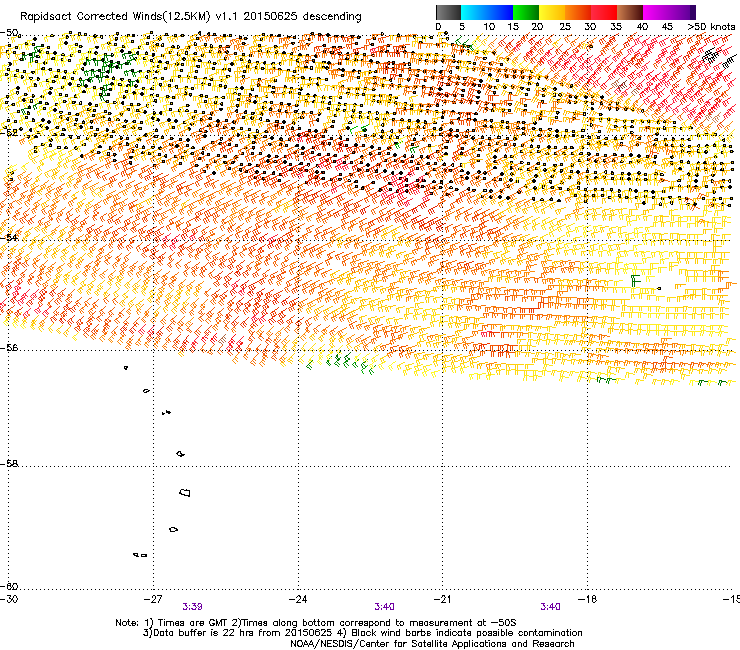Screen dimensions: 740x650
Task: Select the cyan-blue 5-15 knots color band
Action: tap(487, 12)
